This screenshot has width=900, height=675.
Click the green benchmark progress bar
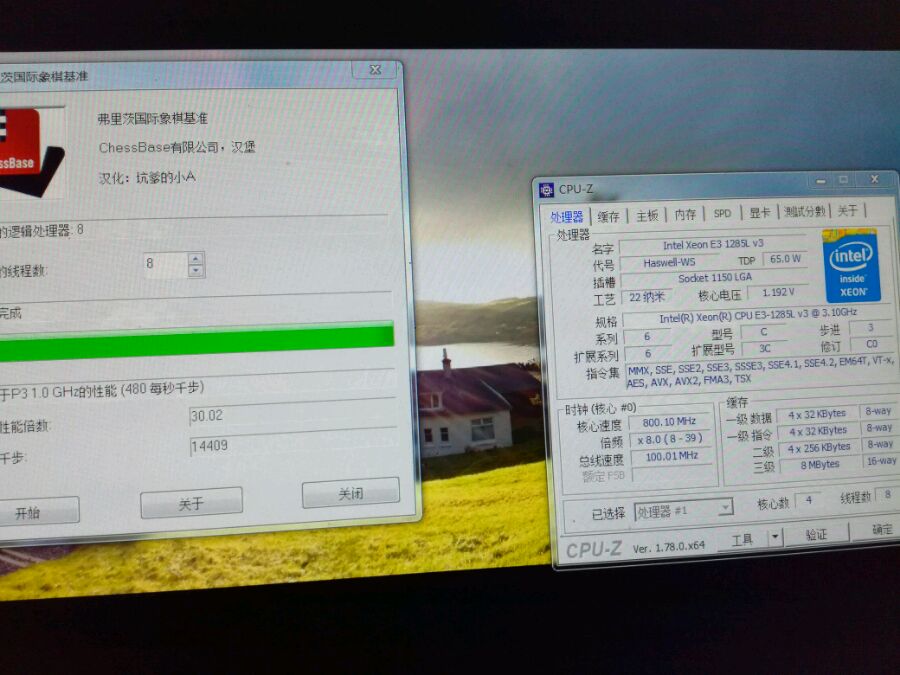coord(196,342)
